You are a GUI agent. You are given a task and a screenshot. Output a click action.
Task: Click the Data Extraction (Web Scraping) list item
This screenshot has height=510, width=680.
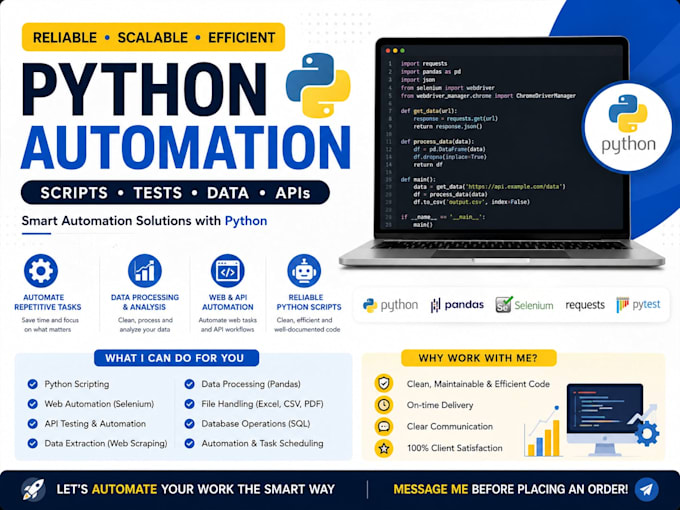(106, 443)
